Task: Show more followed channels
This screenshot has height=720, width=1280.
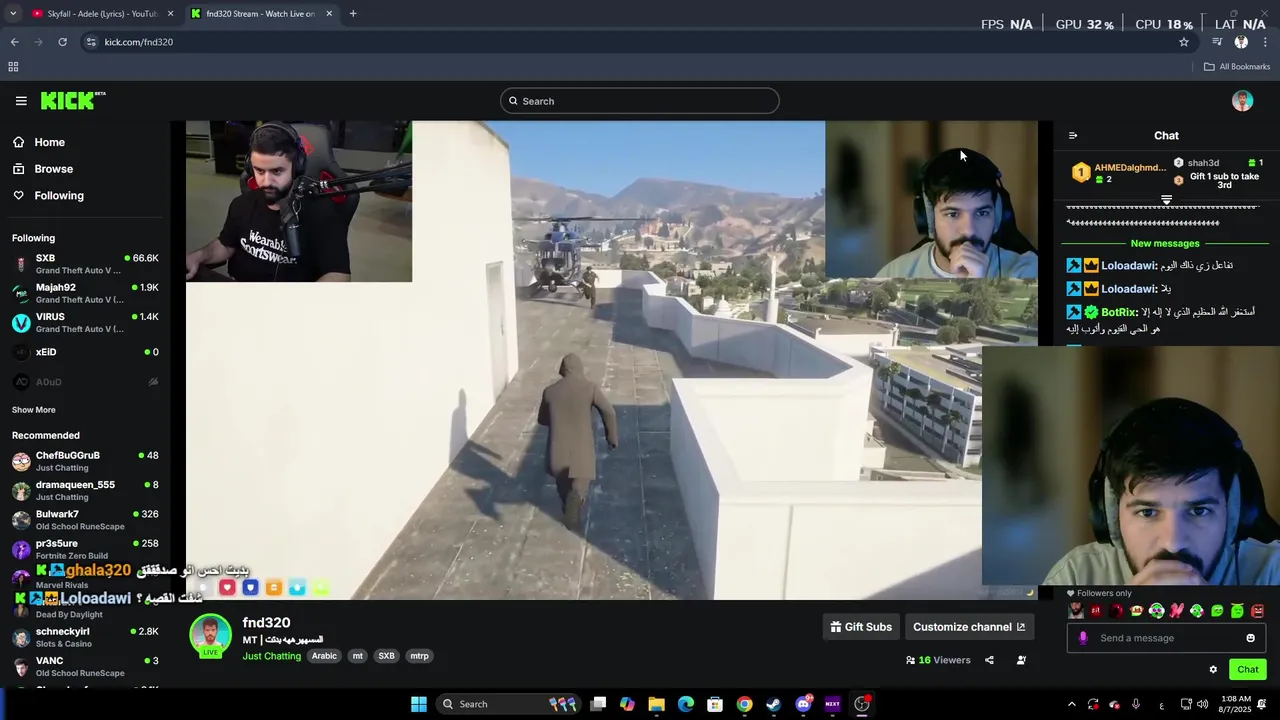Action: (33, 410)
